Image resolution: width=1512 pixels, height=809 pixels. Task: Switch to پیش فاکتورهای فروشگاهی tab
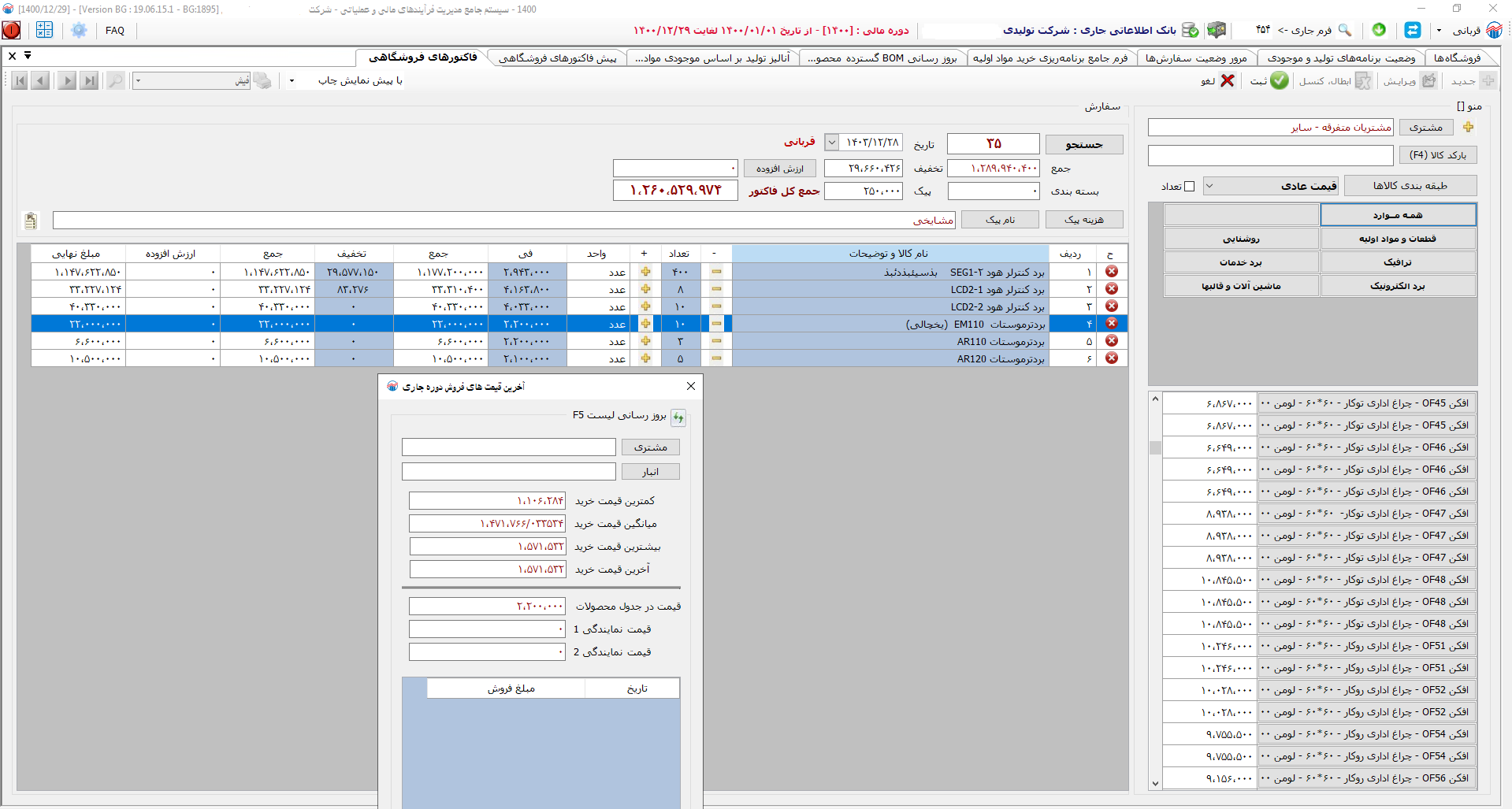point(558,58)
